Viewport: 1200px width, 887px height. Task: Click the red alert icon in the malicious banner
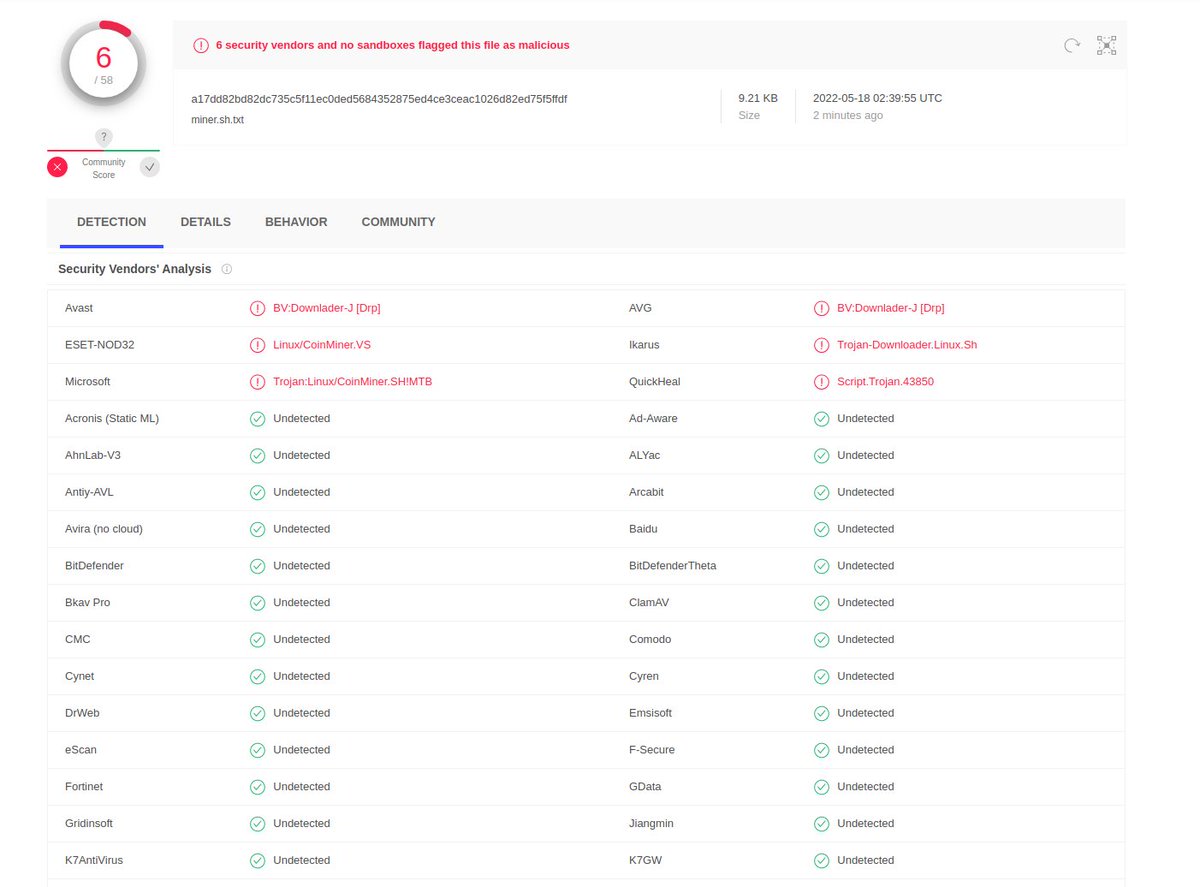coord(201,45)
